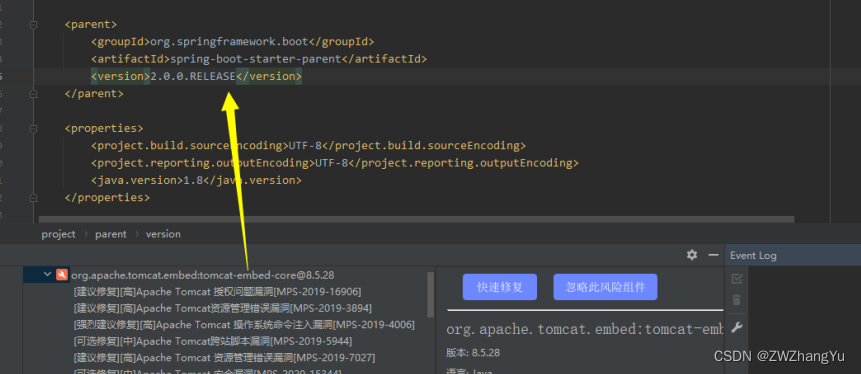Collapse the tomcat-embed-core tree node chevron
This screenshot has height=374, width=861.
pyautogui.click(x=47, y=274)
